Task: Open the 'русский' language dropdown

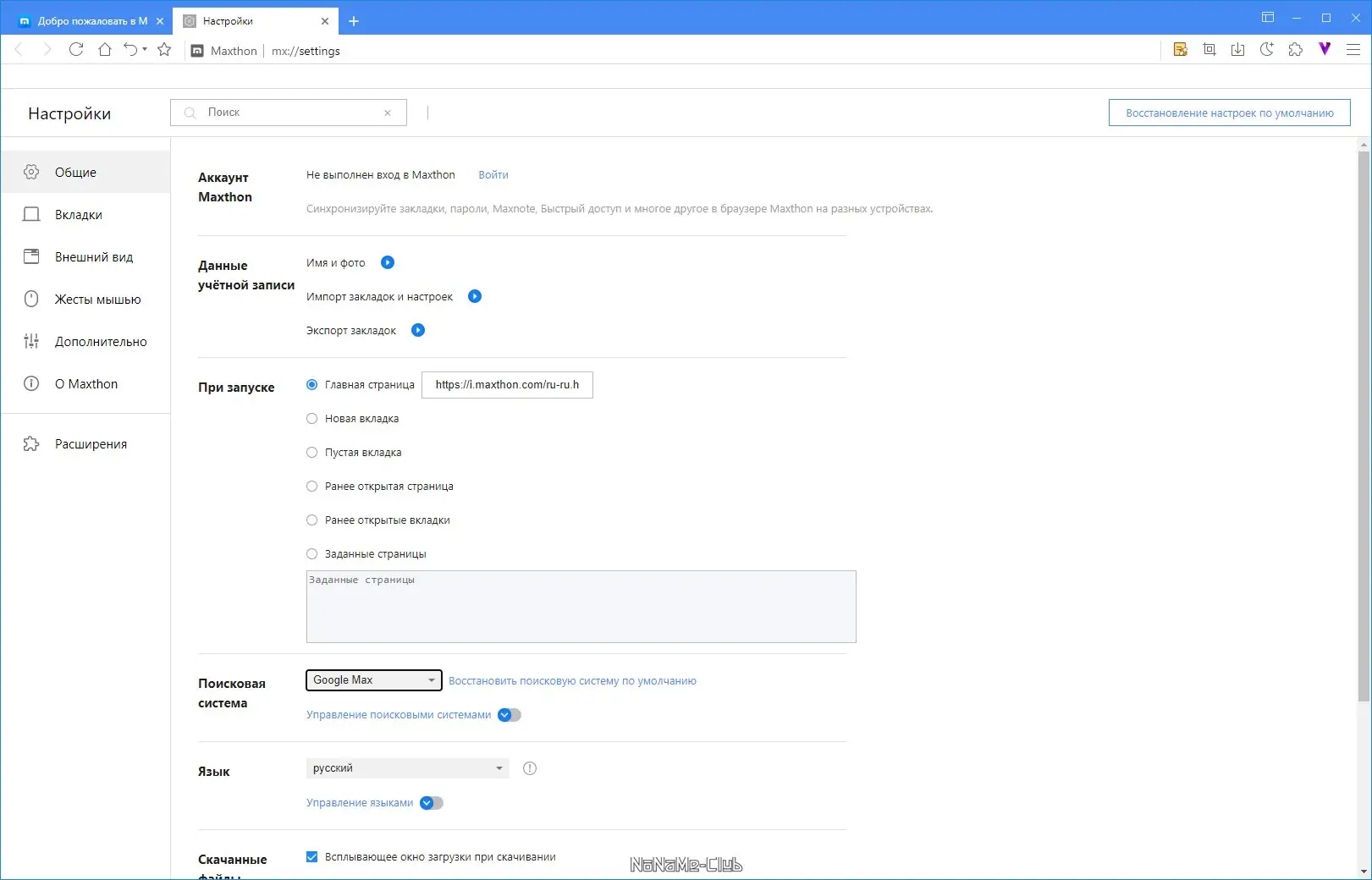Action: pyautogui.click(x=407, y=768)
